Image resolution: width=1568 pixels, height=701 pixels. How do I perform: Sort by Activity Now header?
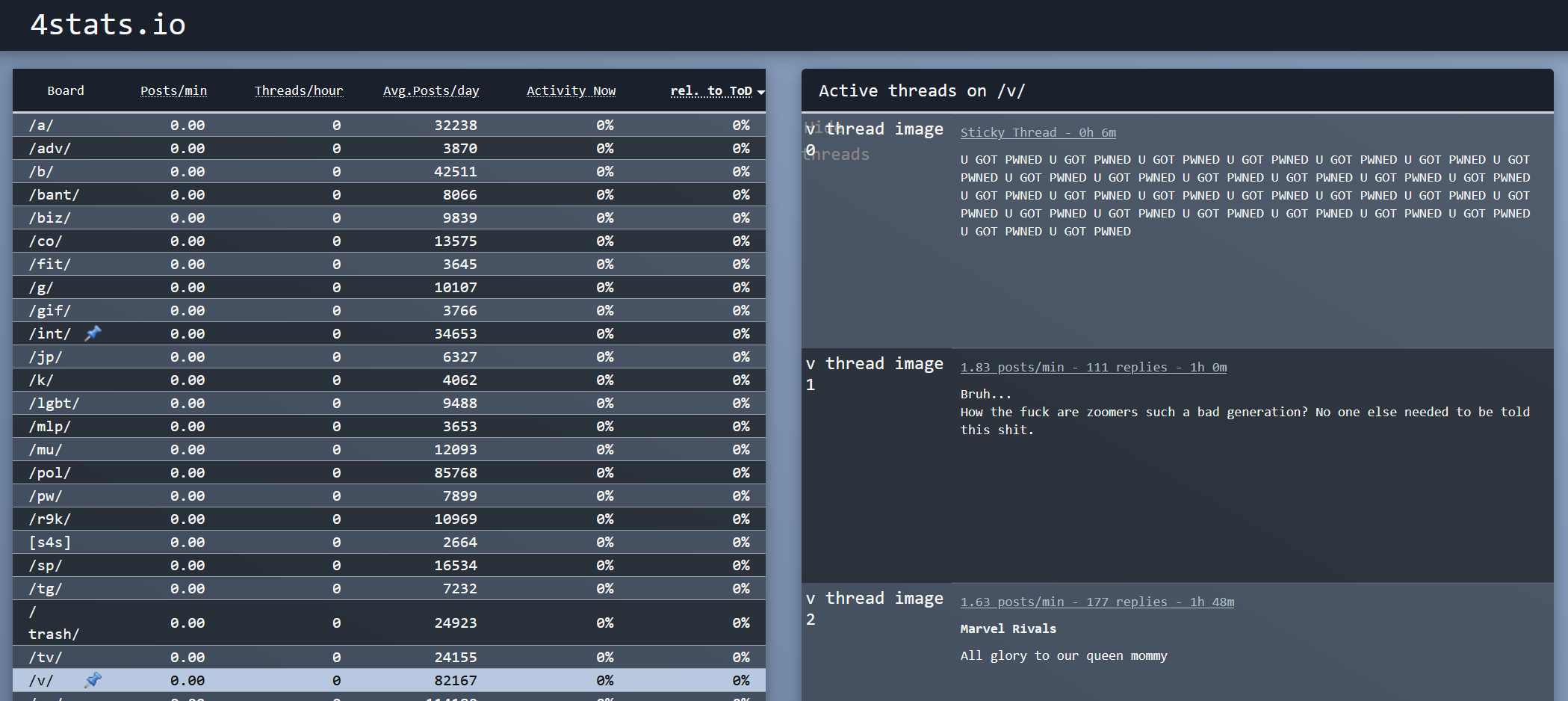(571, 90)
